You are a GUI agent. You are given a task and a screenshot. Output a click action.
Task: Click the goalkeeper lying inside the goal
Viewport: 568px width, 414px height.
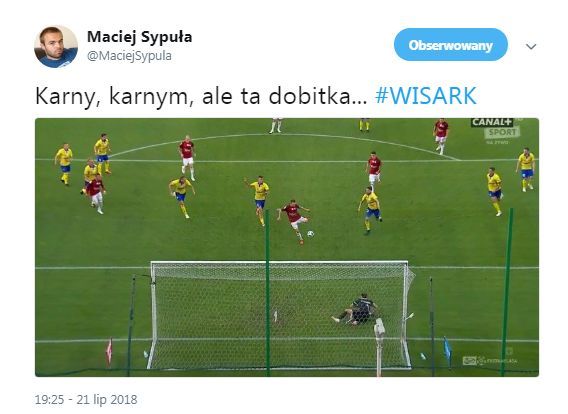click(356, 311)
